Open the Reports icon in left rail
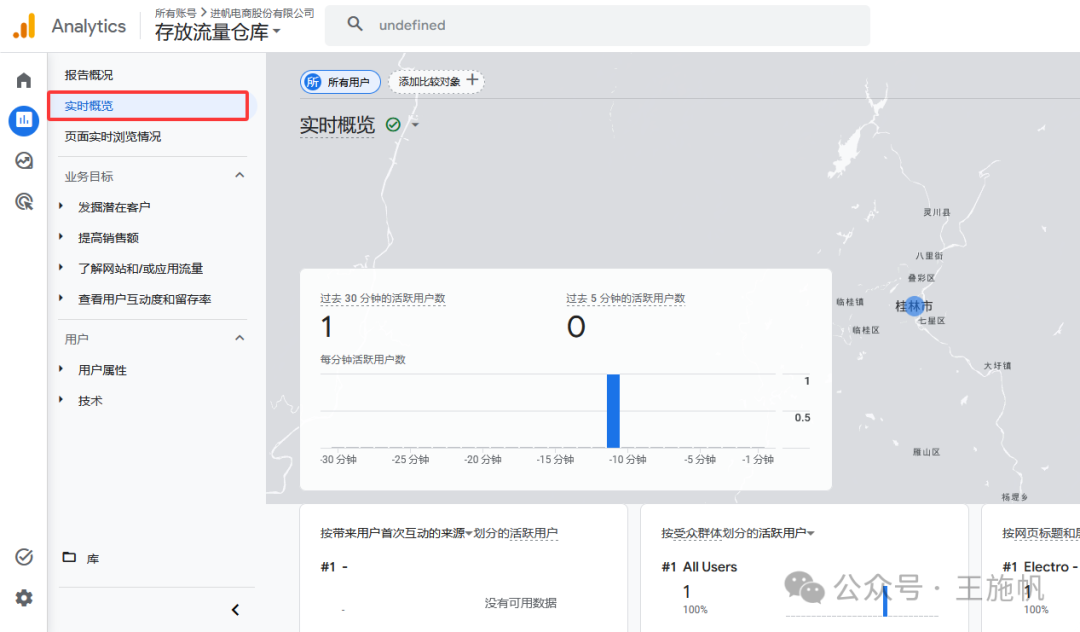The width and height of the screenshot is (1080, 632). click(24, 120)
